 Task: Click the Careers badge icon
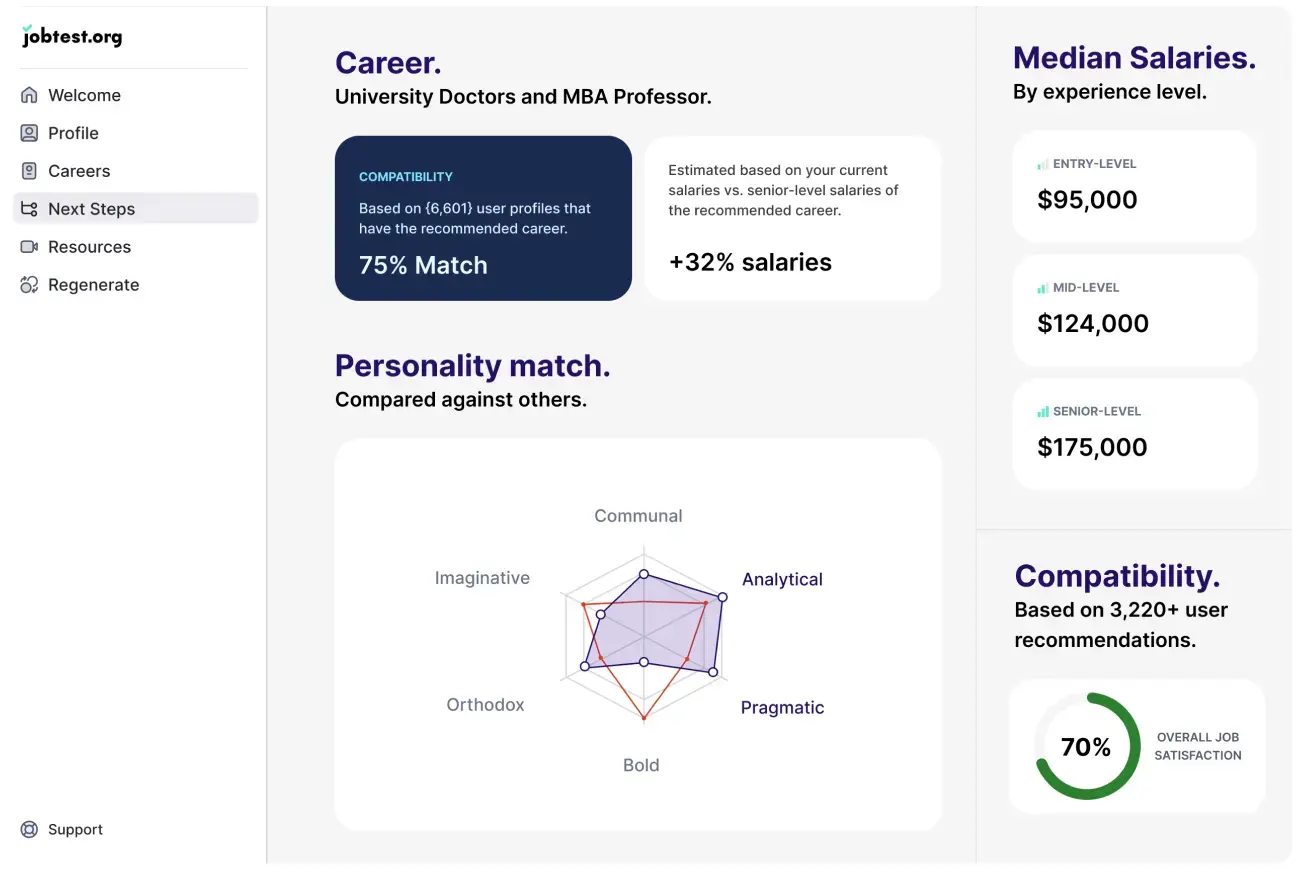coord(31,170)
